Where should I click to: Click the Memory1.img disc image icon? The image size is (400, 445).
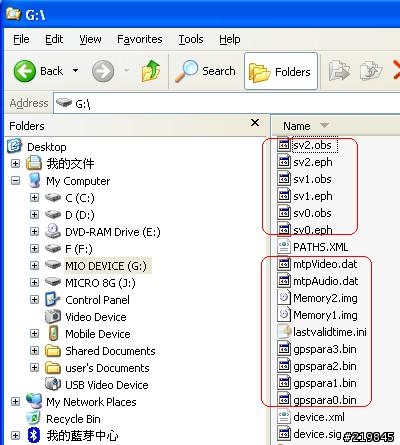(284, 315)
